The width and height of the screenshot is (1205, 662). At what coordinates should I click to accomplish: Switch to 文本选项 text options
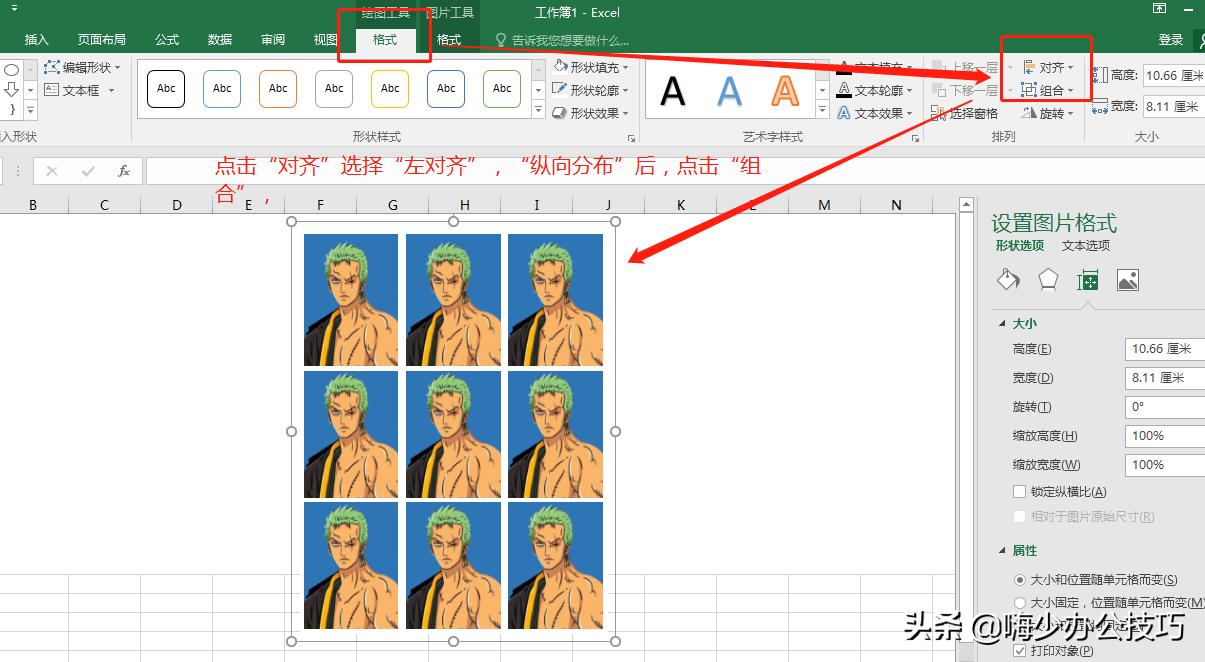point(1086,245)
